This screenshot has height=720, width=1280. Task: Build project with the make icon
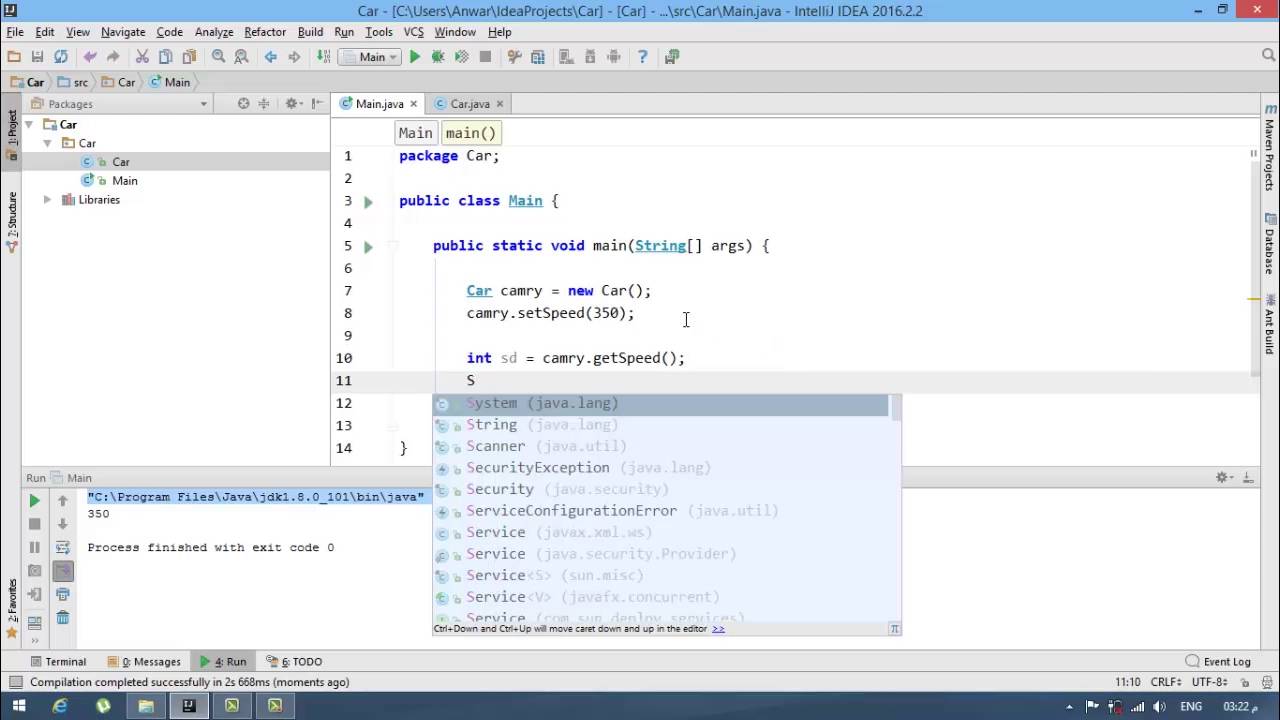pyautogui.click(x=323, y=57)
